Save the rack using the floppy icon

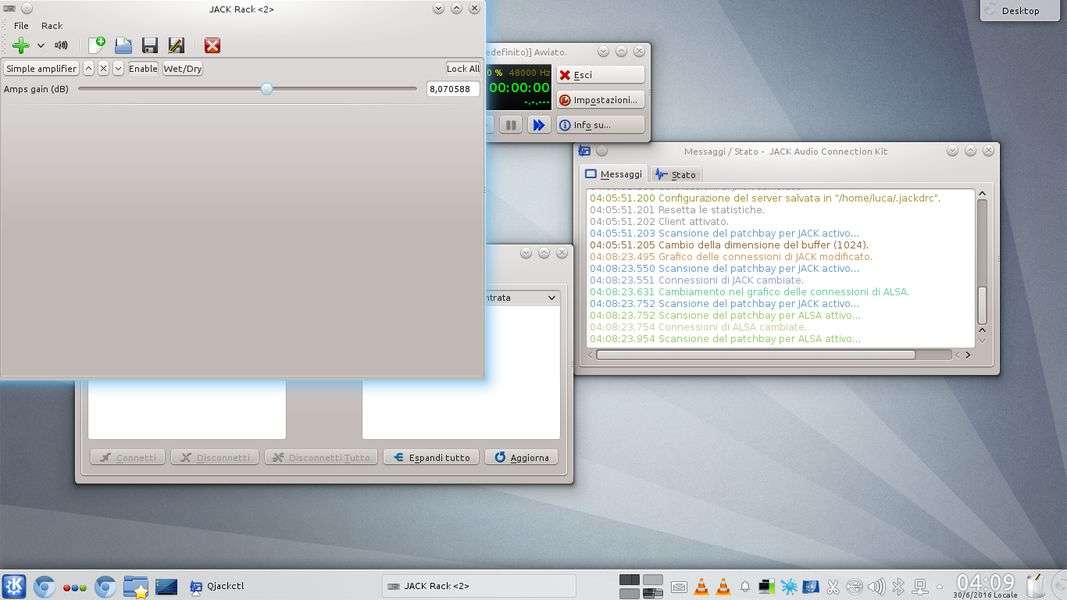(150, 45)
